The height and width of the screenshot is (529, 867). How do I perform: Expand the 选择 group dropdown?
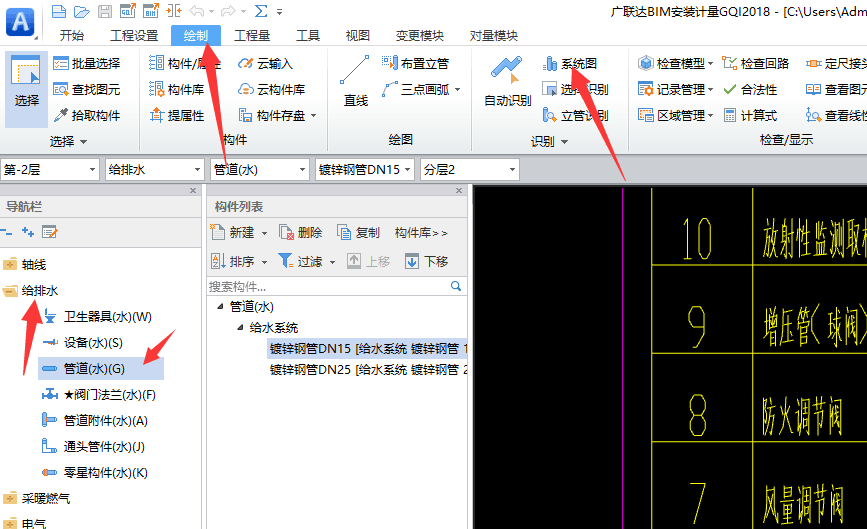click(x=83, y=142)
